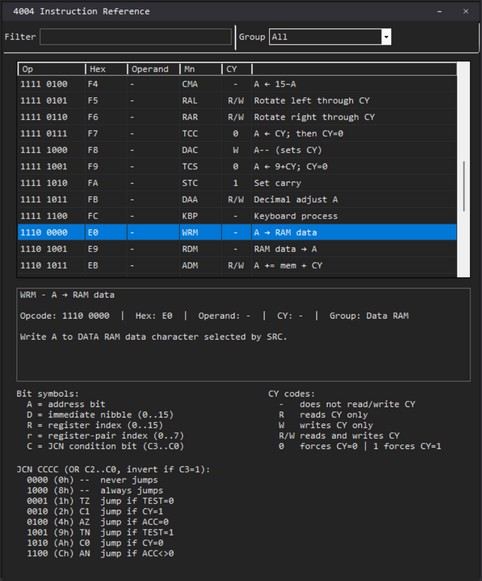Minimize the 4004 Instruction Reference window
Image resolution: width=482 pixels, height=581 pixels.
(x=439, y=11)
